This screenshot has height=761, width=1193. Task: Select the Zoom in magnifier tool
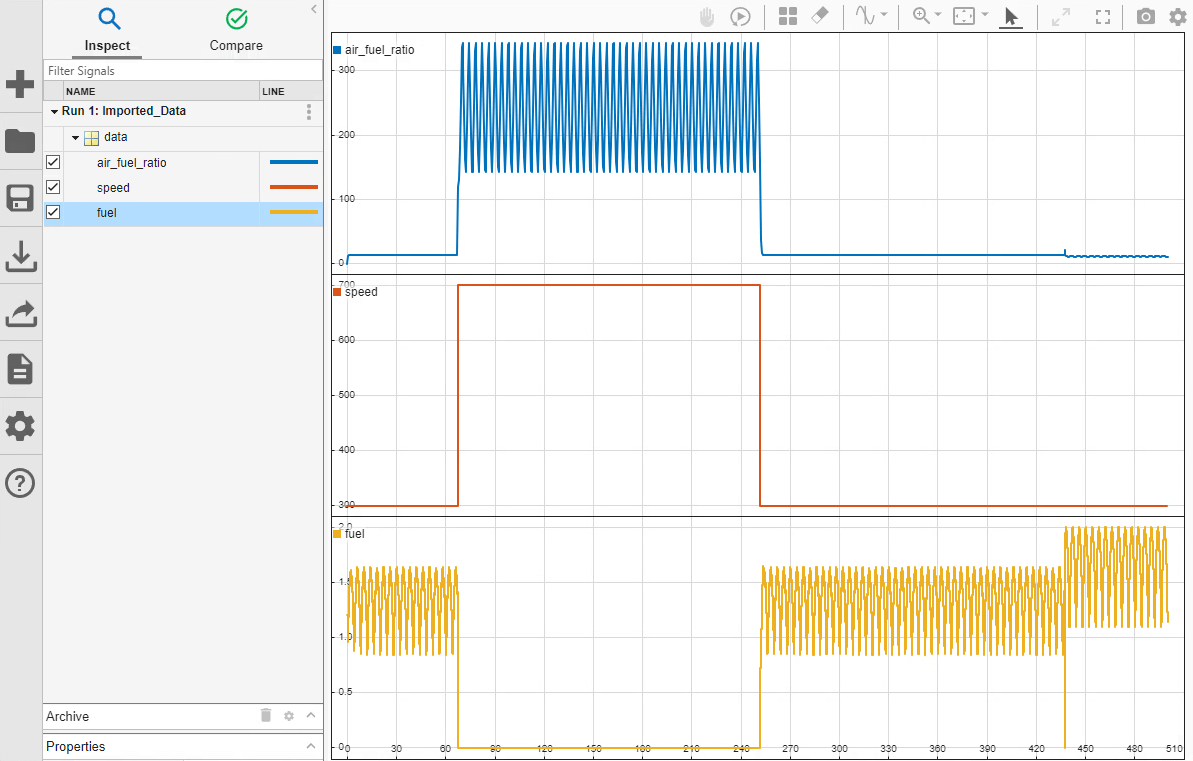(x=921, y=16)
